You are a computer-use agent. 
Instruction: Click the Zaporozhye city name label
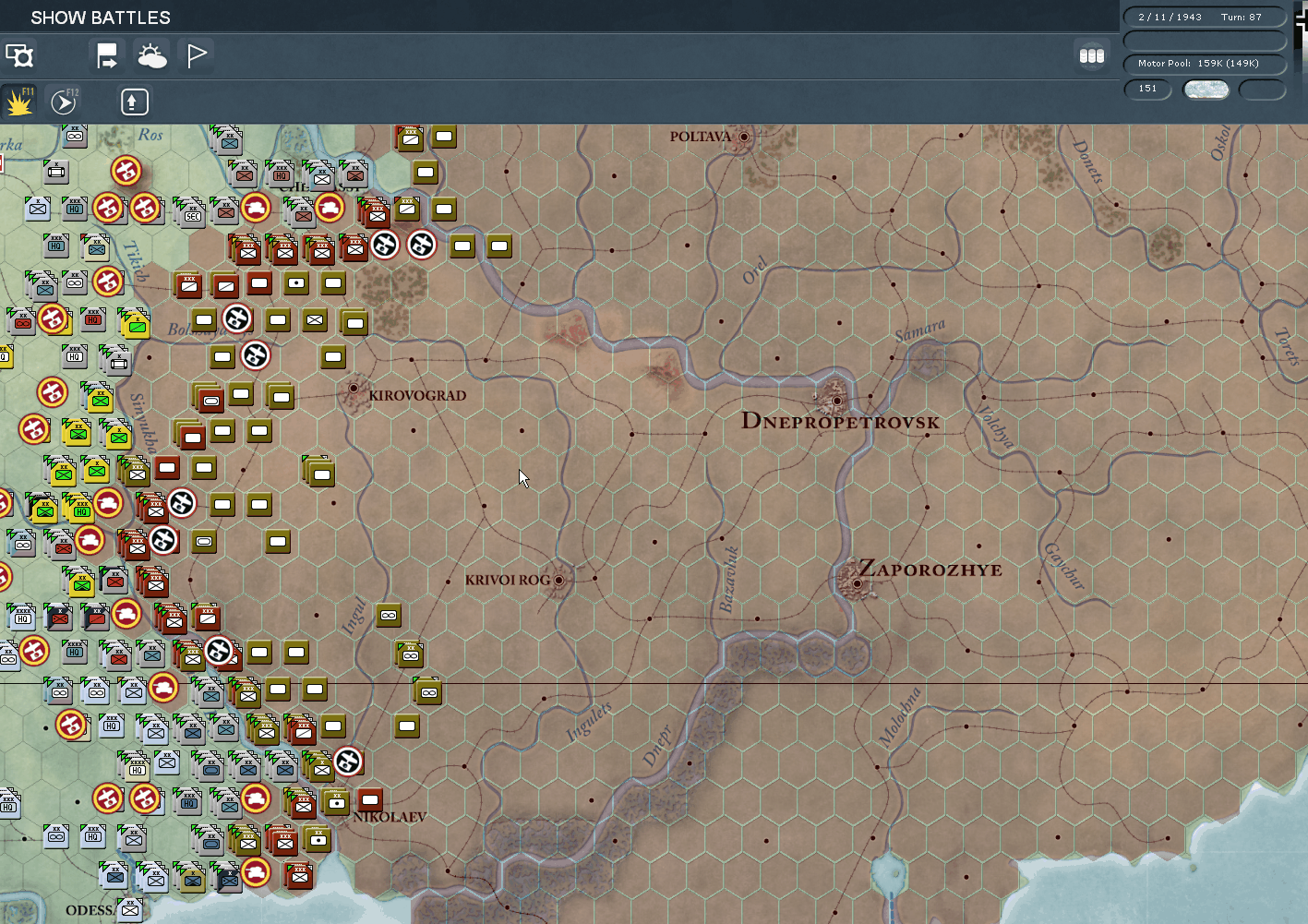(x=930, y=569)
